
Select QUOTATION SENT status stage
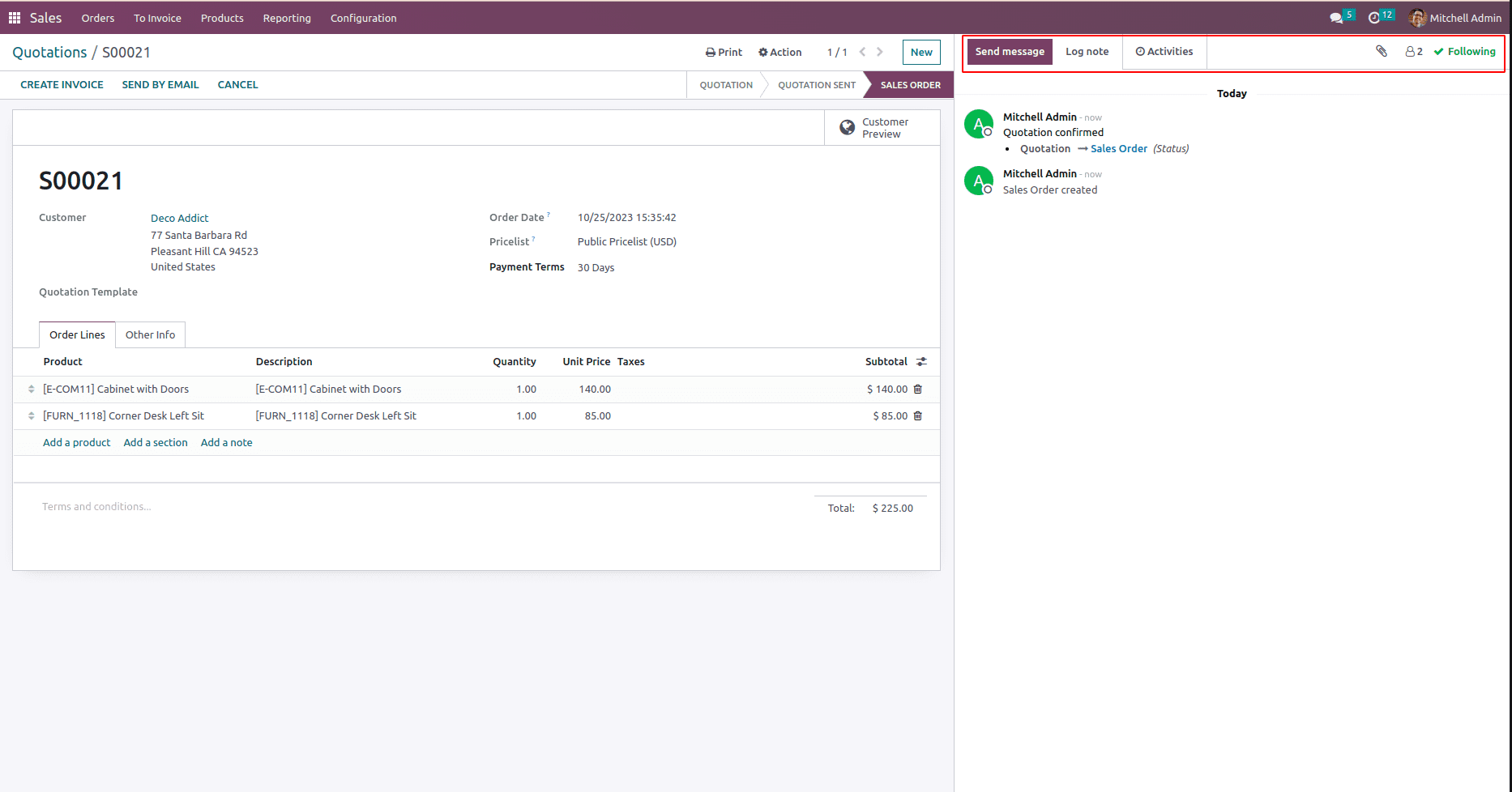[817, 85]
